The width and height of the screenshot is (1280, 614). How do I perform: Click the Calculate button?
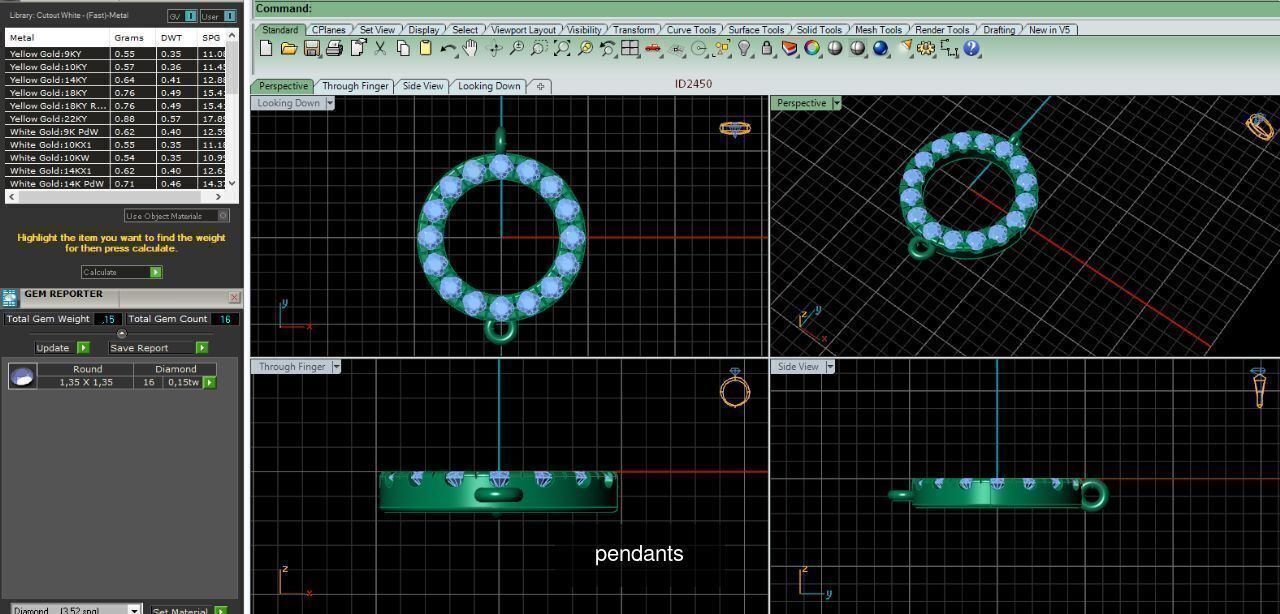click(x=121, y=272)
